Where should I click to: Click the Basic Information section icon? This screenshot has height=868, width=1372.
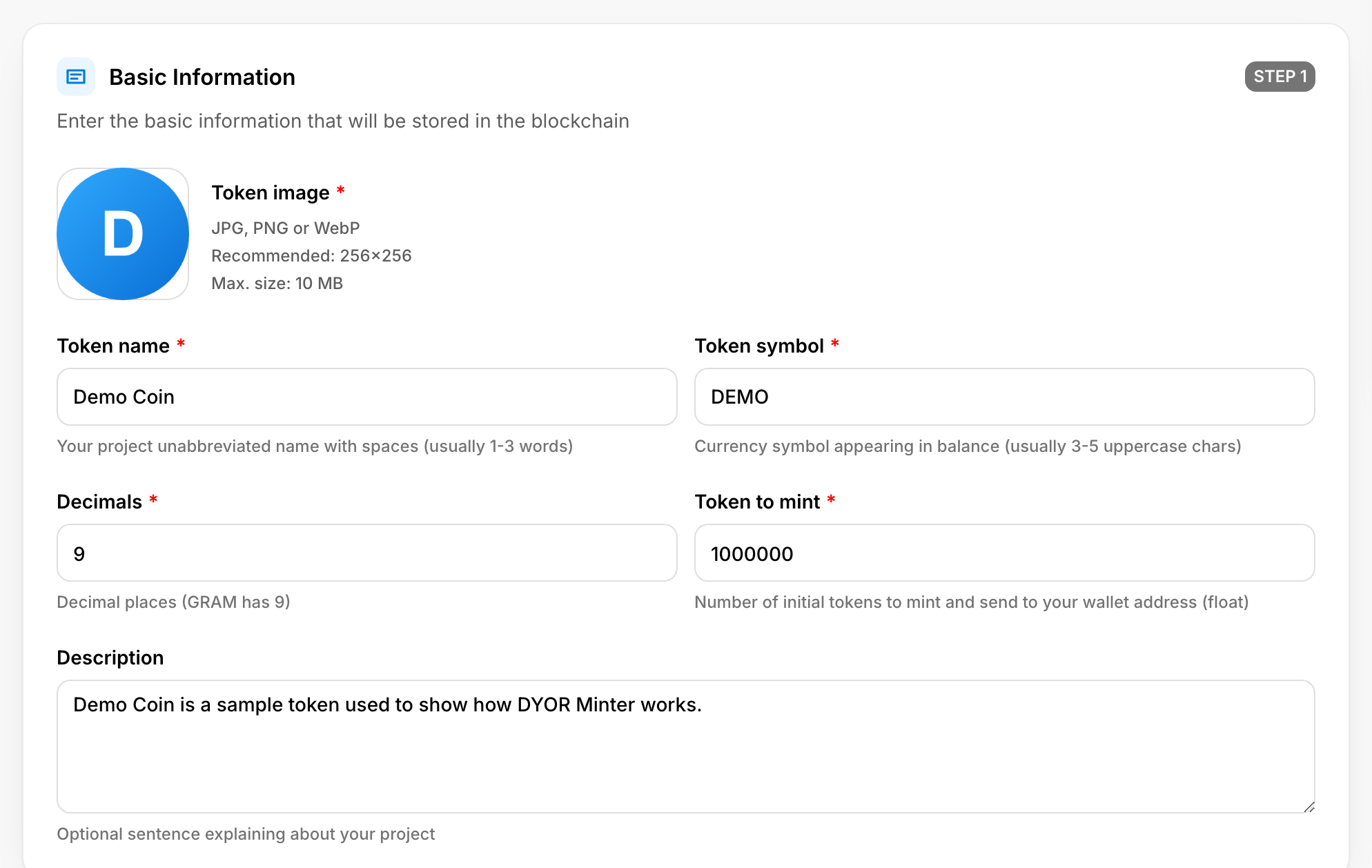76,77
